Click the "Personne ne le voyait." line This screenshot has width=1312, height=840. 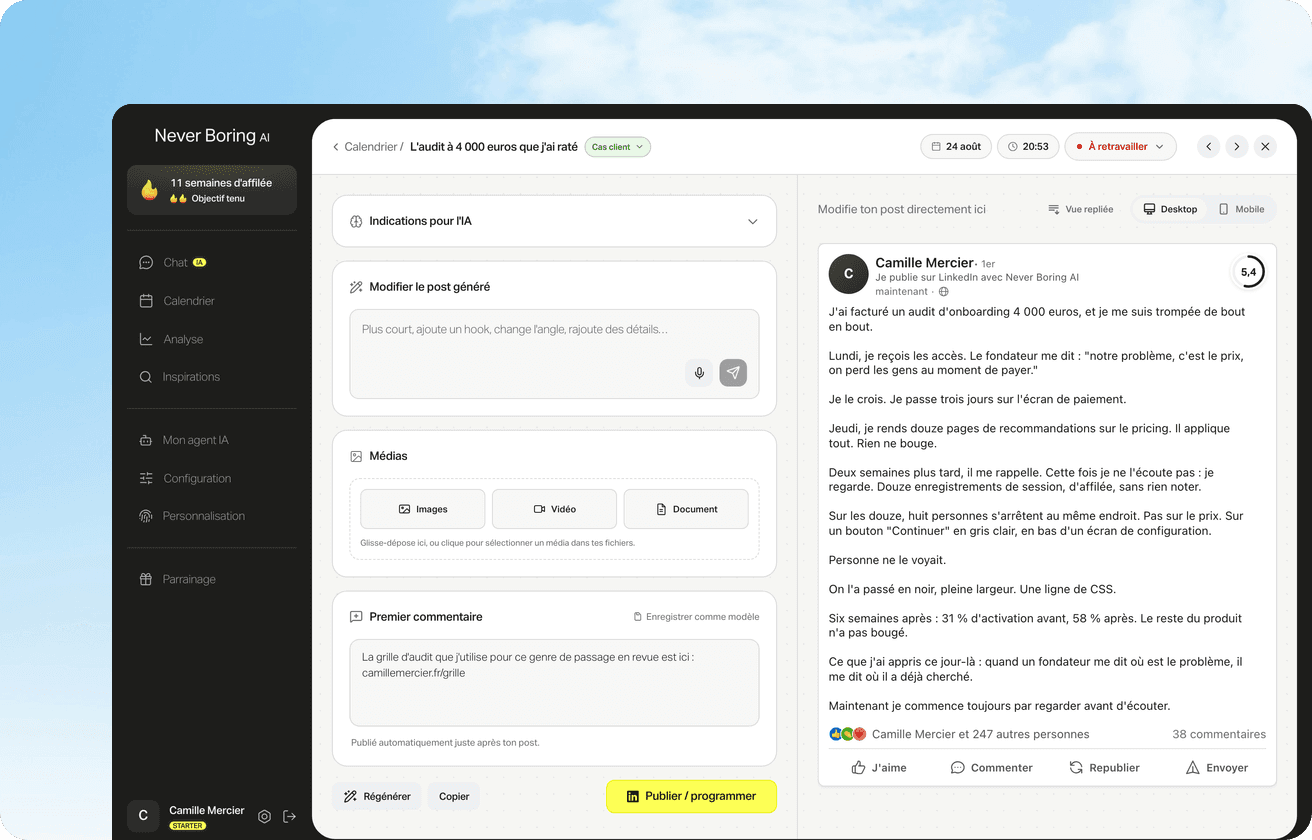[x=887, y=560]
